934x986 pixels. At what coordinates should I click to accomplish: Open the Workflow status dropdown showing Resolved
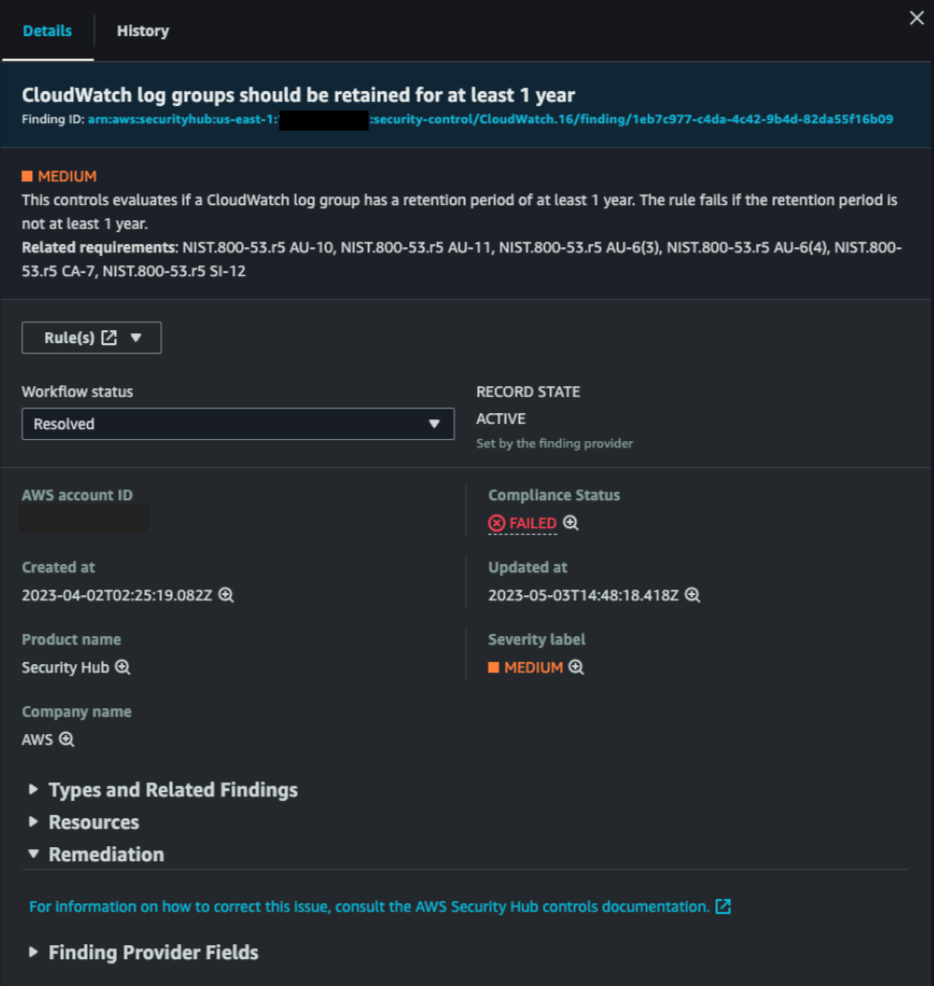pos(237,423)
